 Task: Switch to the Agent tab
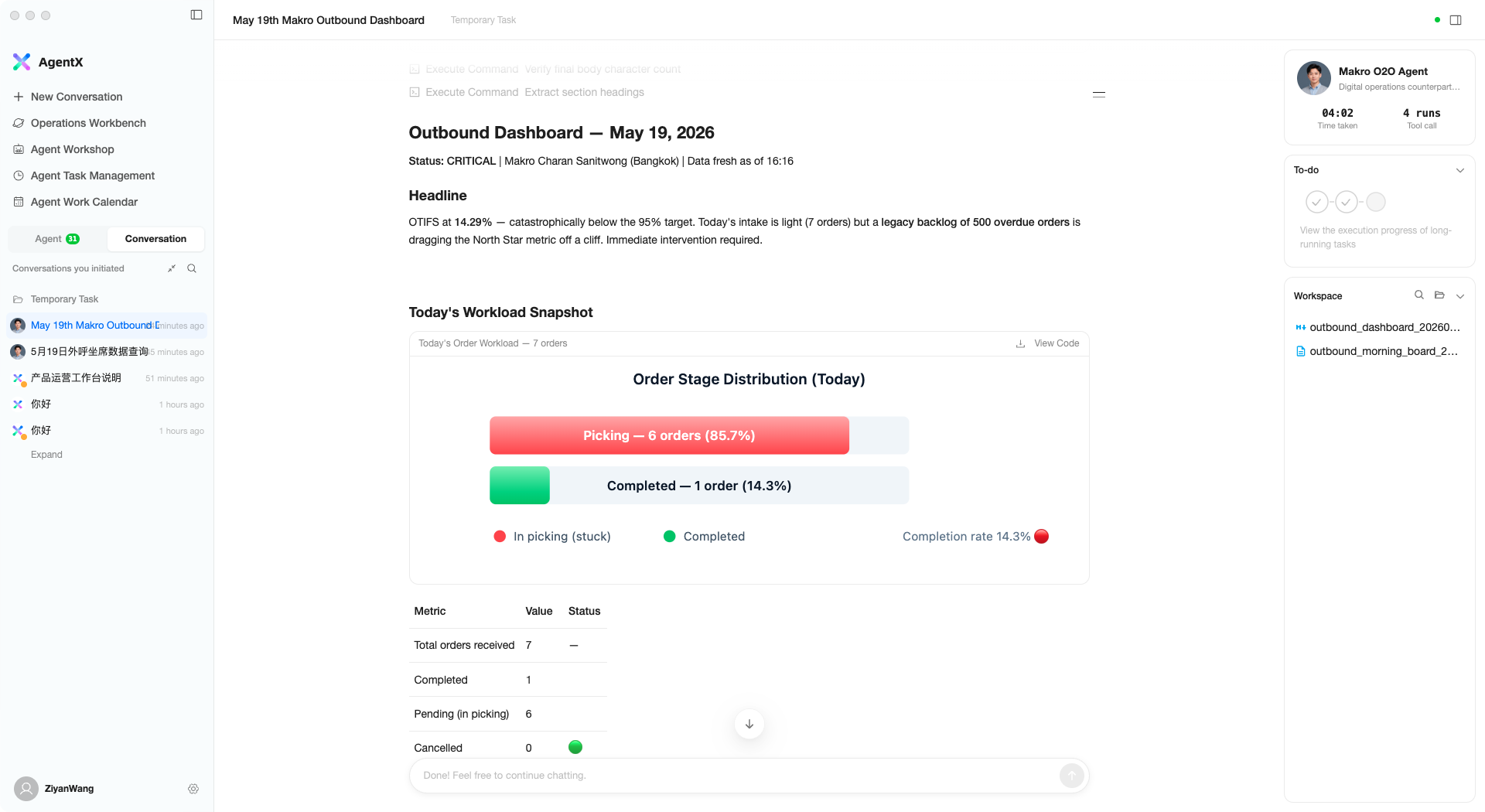click(57, 239)
